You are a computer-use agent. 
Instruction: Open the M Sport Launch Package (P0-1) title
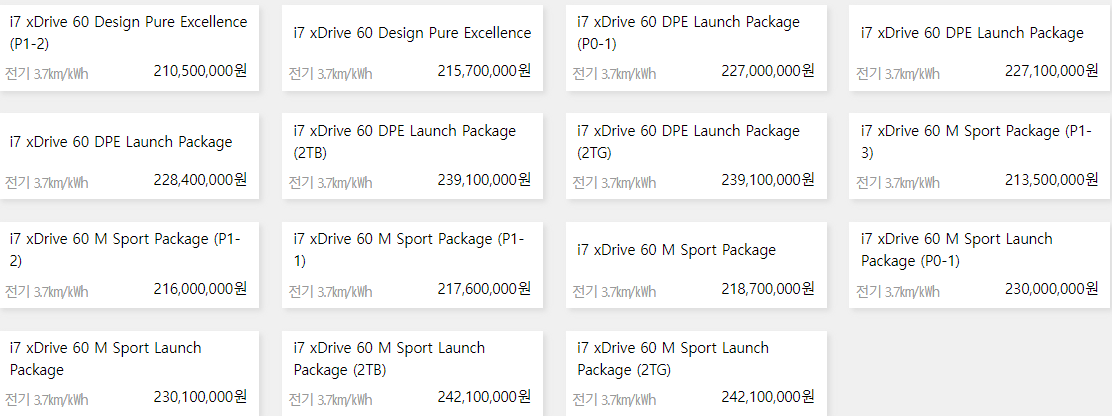tap(957, 250)
